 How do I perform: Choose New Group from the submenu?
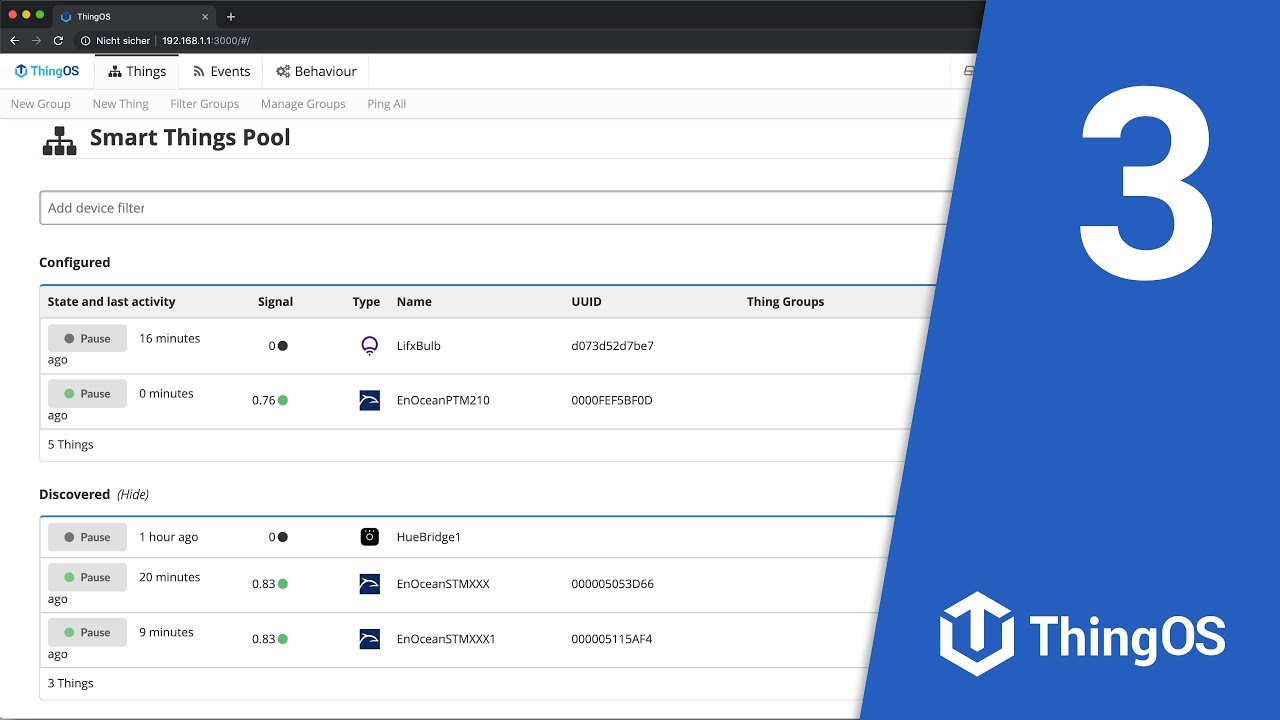[x=41, y=104]
